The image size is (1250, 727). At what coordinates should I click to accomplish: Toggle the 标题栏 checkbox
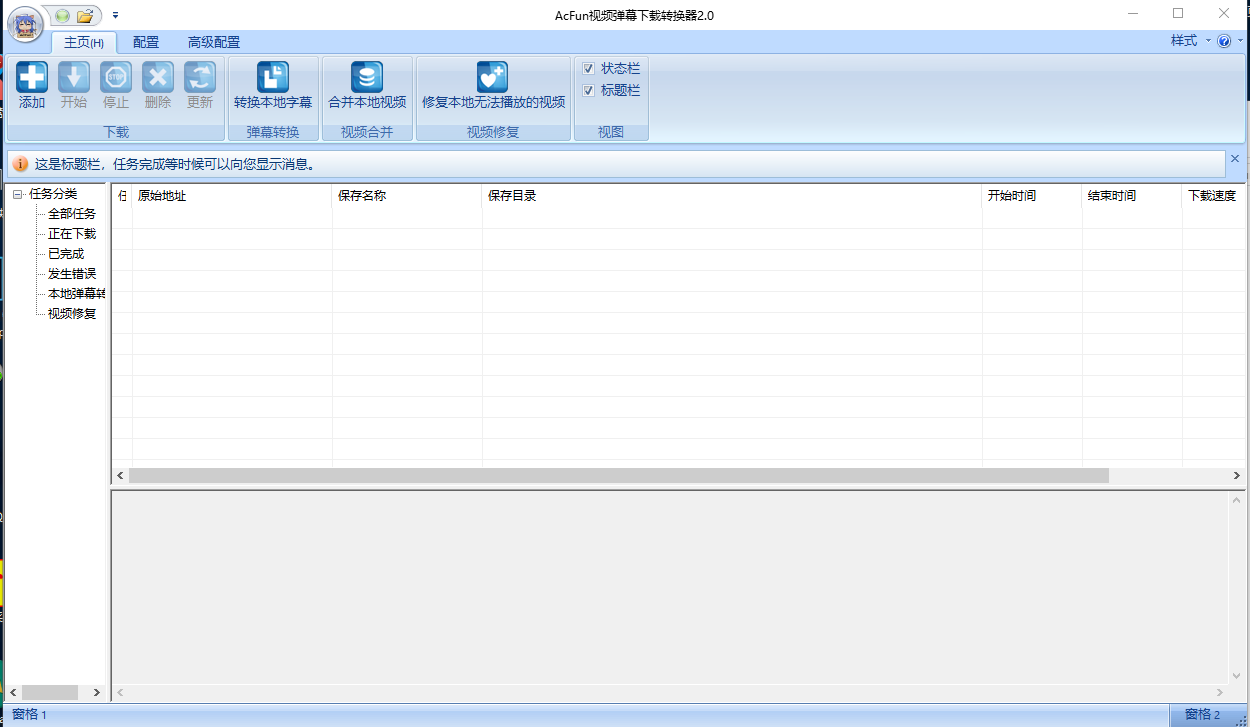(x=589, y=91)
